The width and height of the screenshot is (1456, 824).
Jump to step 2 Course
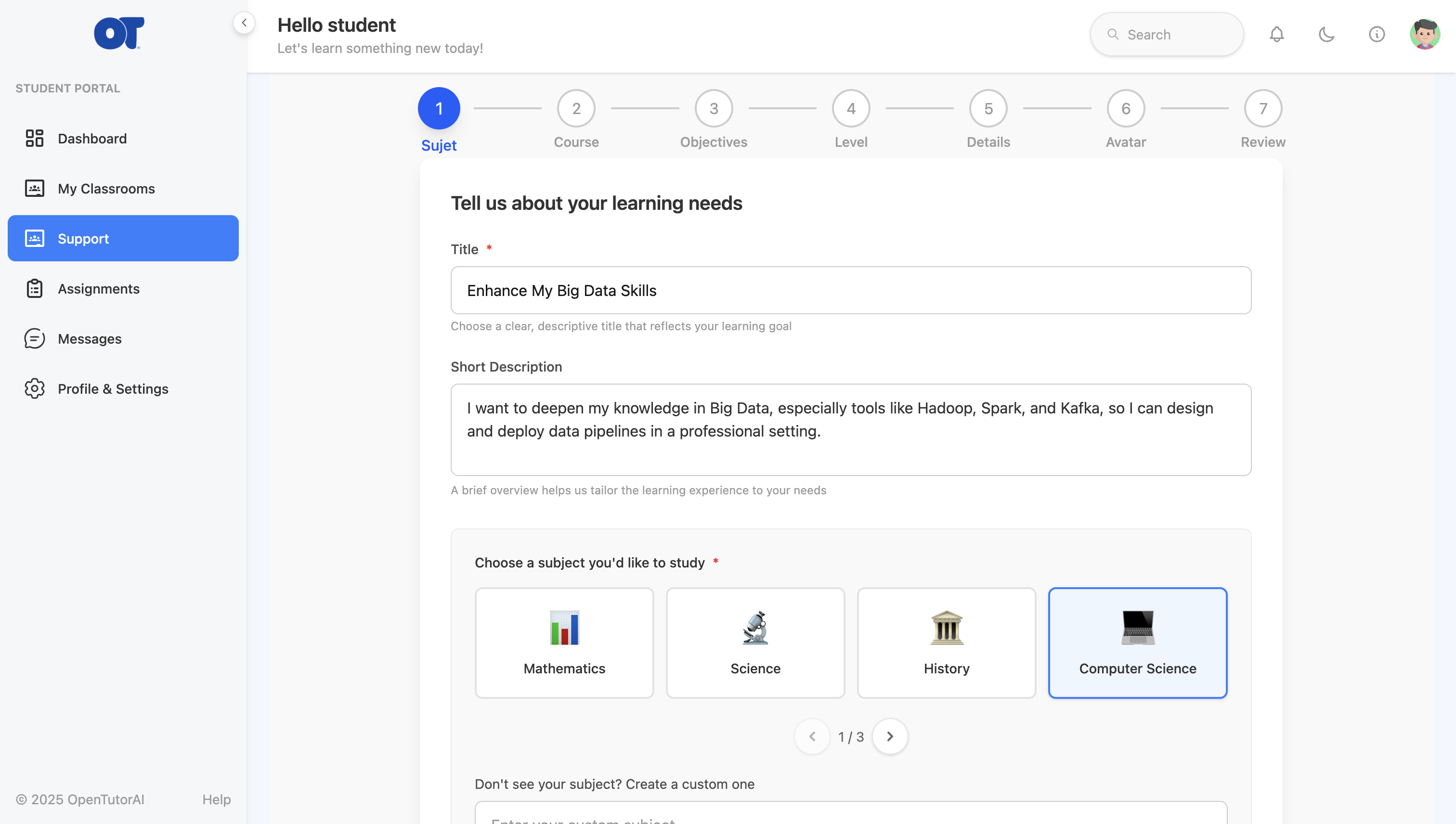coord(576,109)
